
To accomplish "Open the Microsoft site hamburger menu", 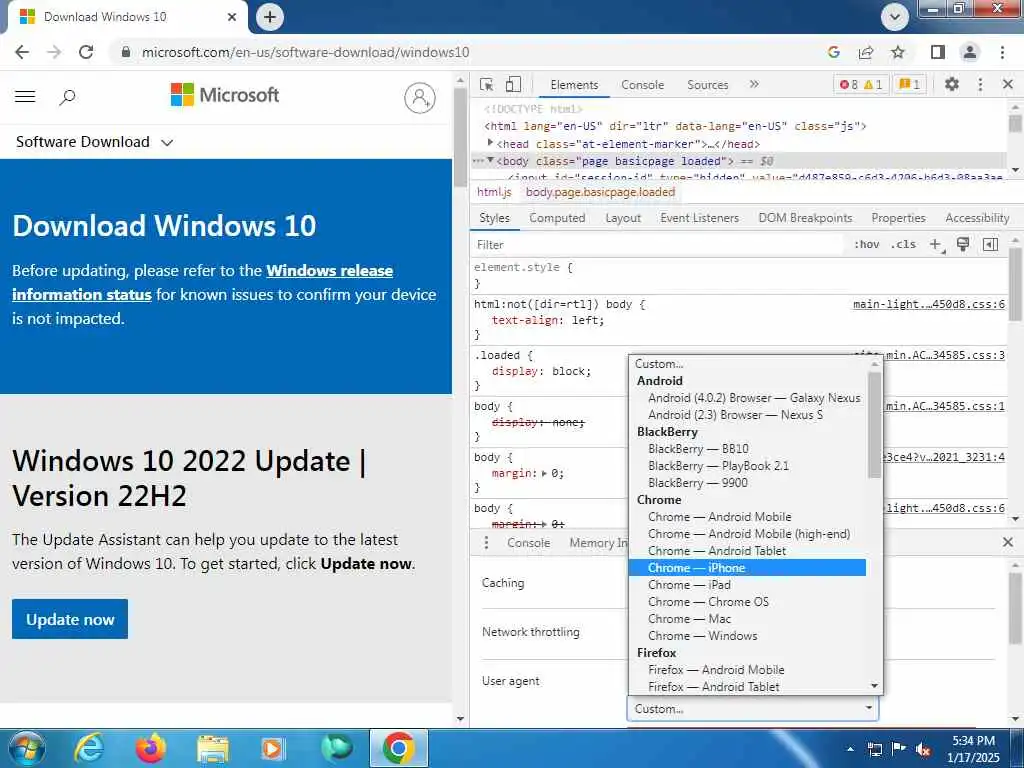I will tap(25, 97).
